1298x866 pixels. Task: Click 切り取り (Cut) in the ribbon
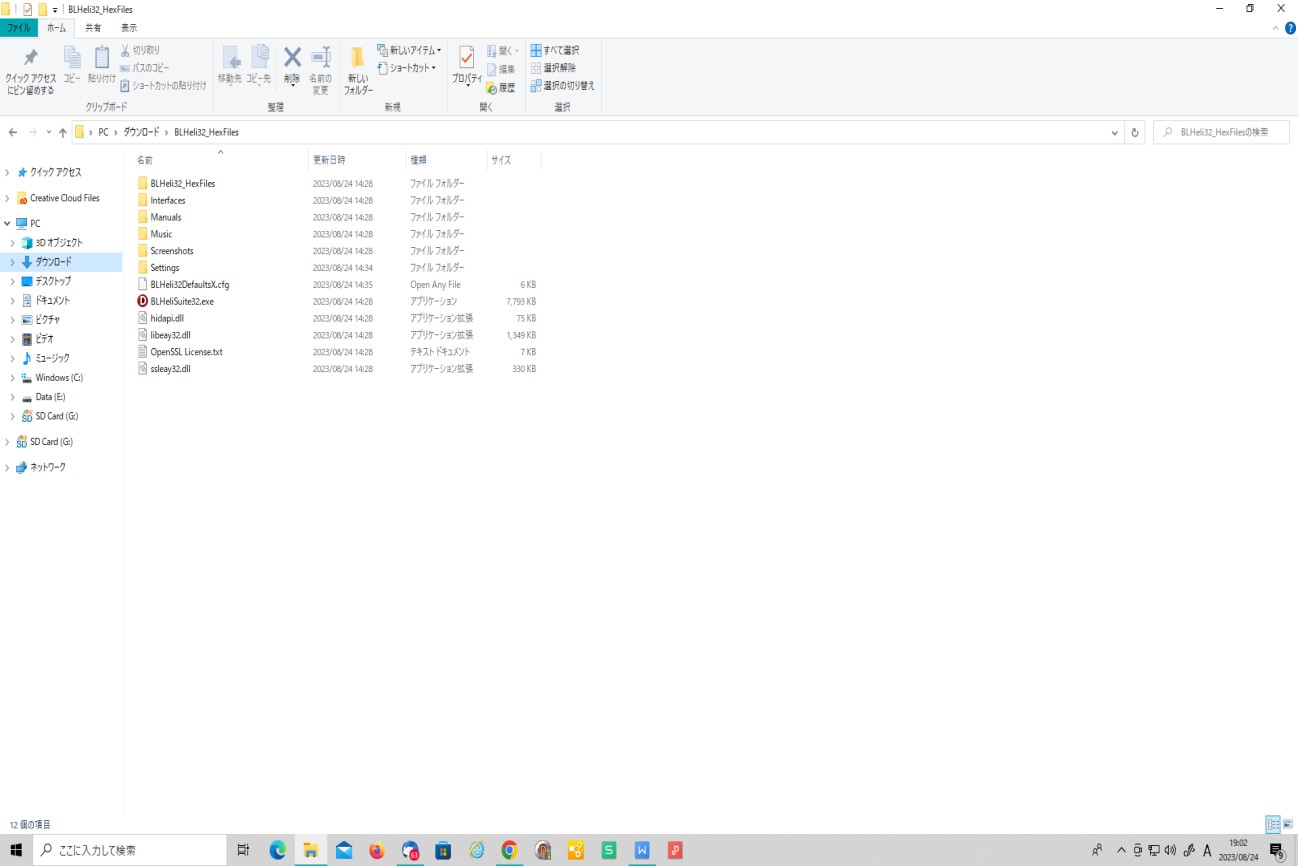pos(140,50)
